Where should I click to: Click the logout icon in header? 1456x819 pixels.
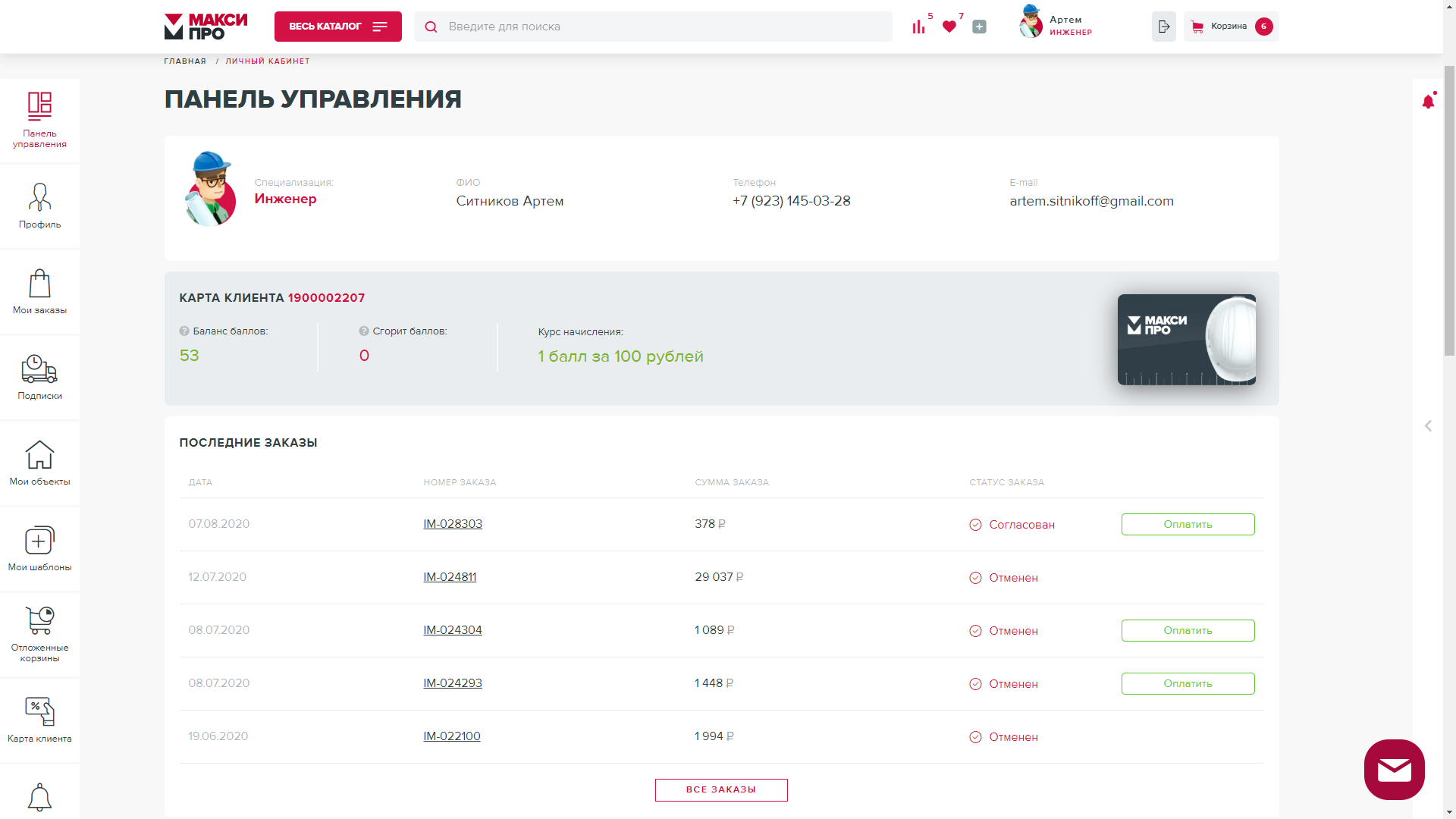1163,27
